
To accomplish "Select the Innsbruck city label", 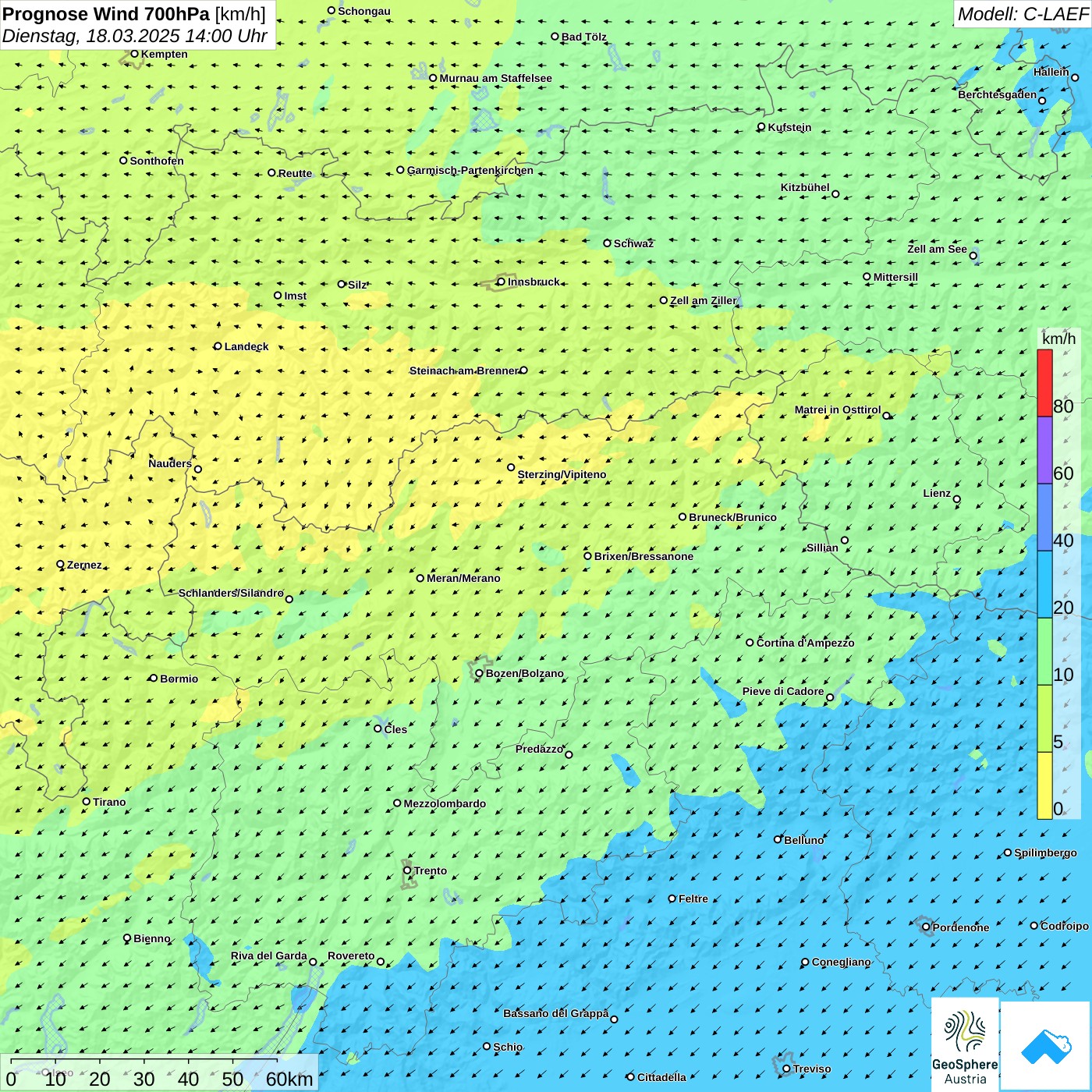I will coord(534,282).
